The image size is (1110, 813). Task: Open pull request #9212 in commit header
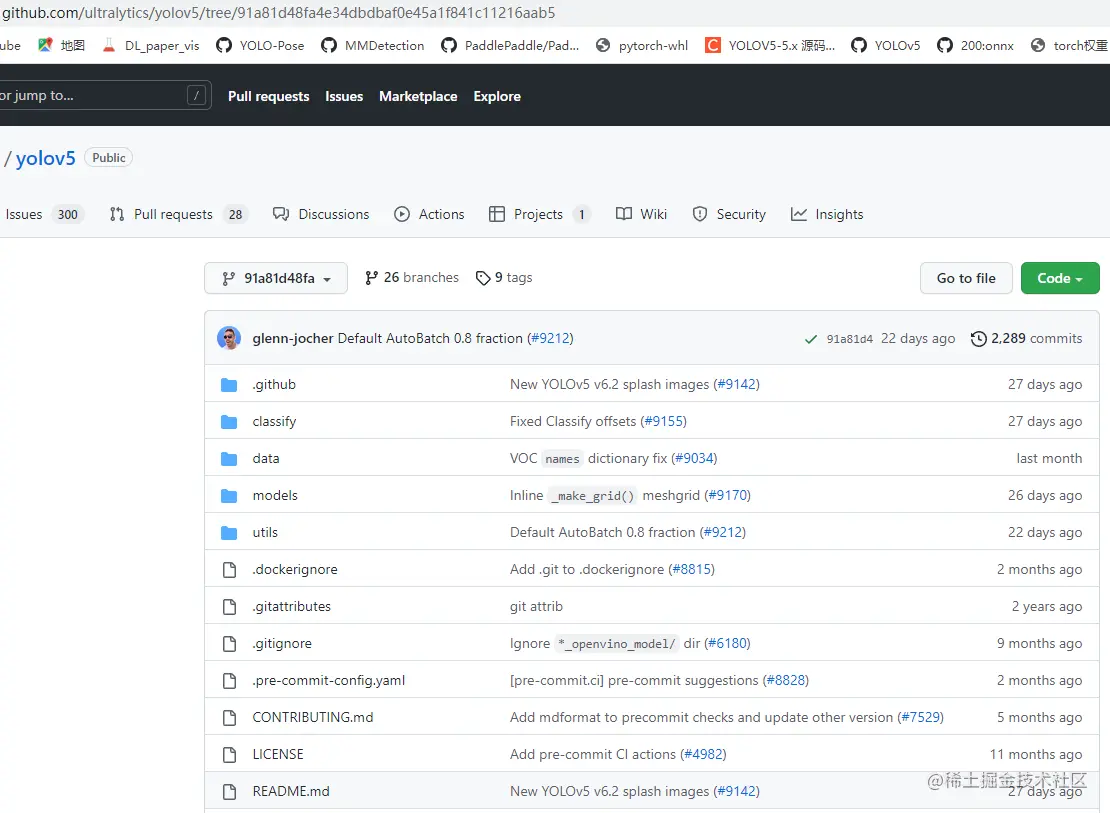pyautogui.click(x=551, y=339)
